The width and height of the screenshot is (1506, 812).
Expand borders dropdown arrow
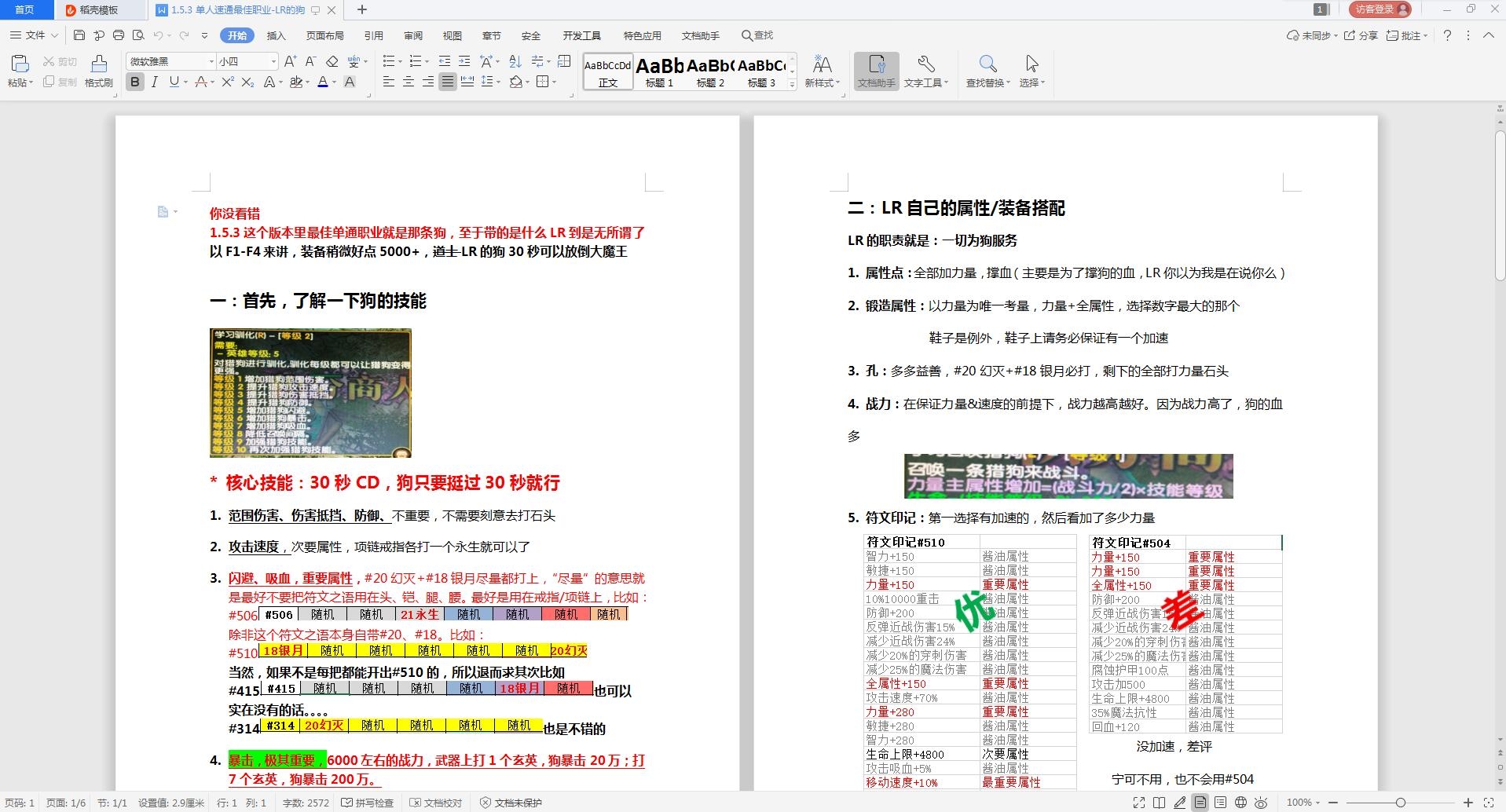coord(554,82)
